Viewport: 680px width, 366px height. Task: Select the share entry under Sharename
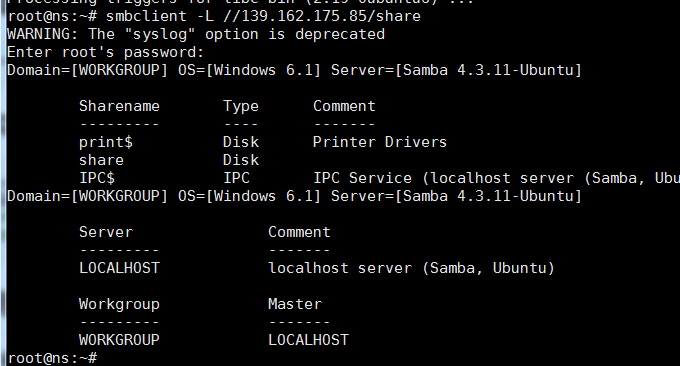101,160
